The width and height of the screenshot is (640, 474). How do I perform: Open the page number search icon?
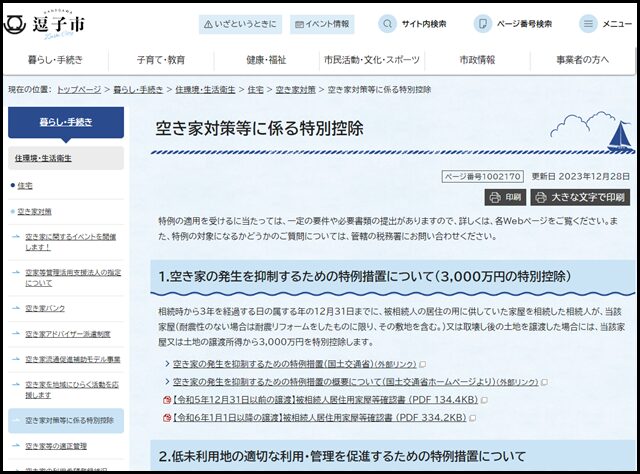[482, 24]
